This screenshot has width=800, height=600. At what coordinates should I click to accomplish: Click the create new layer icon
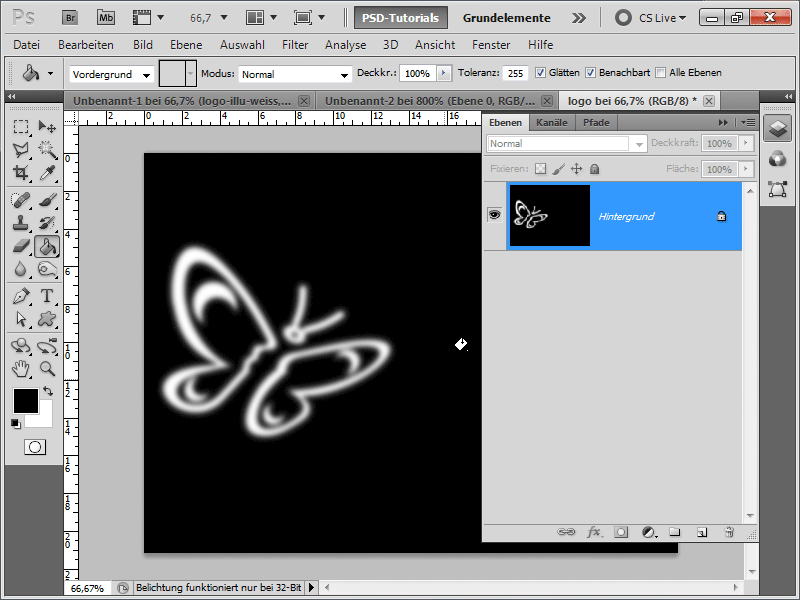click(x=702, y=532)
